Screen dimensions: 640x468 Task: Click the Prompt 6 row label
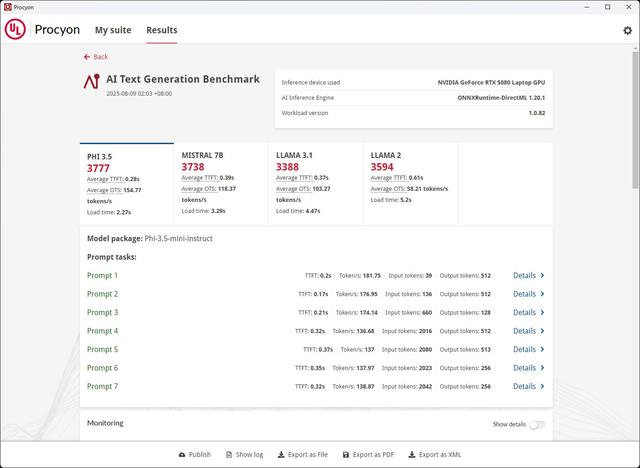point(102,368)
